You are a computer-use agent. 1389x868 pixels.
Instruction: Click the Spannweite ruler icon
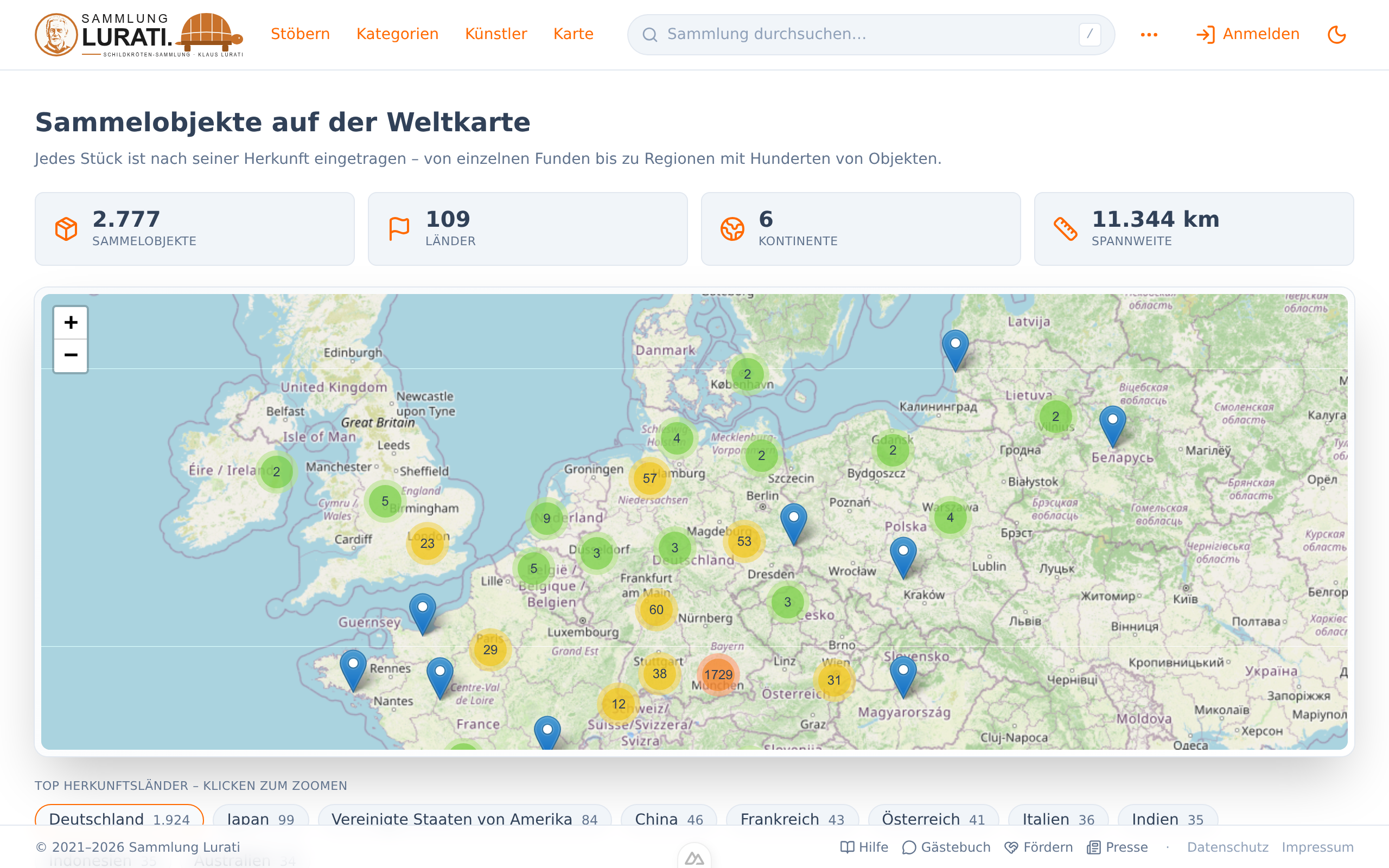coord(1065,228)
